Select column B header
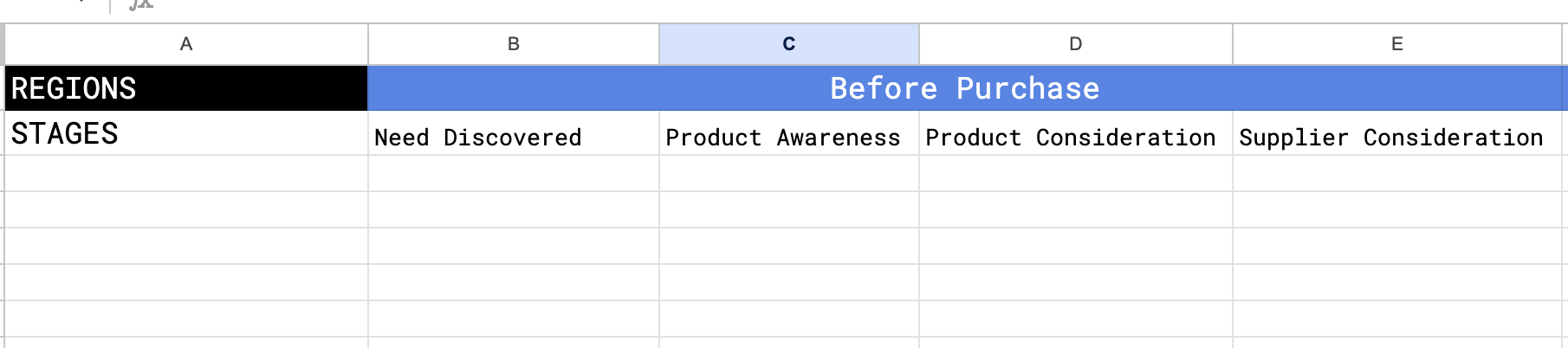 pos(513,44)
